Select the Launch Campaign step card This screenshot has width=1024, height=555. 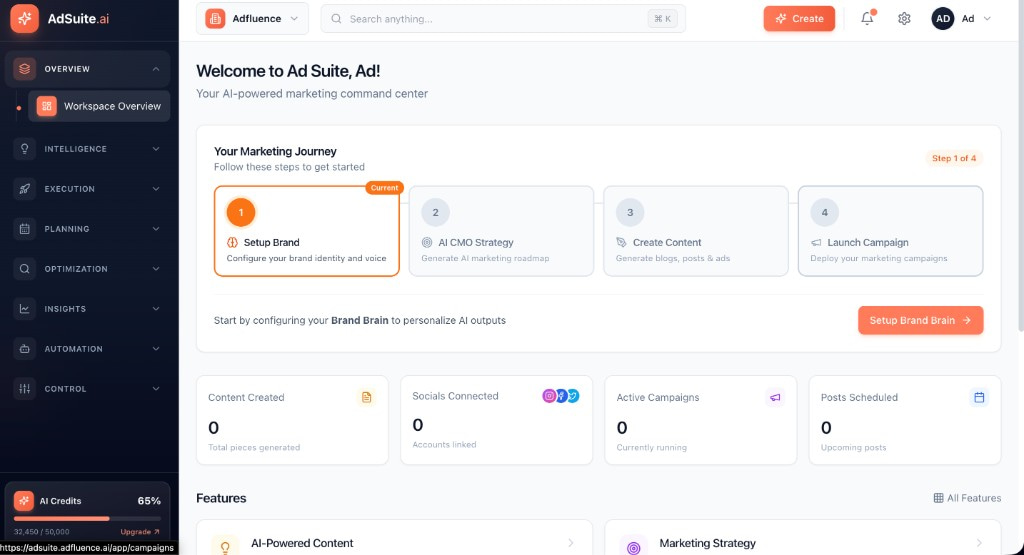click(890, 231)
